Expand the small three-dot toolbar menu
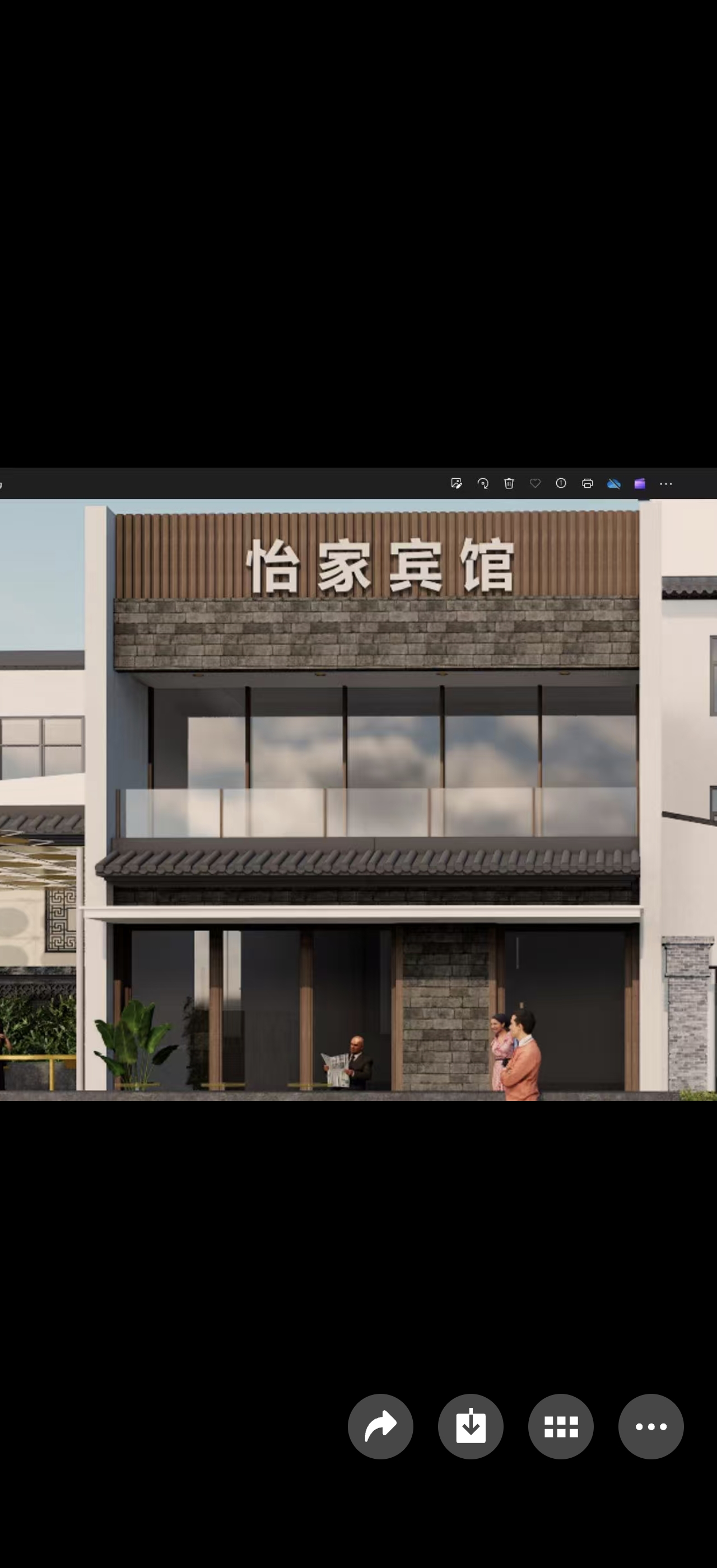 point(666,484)
